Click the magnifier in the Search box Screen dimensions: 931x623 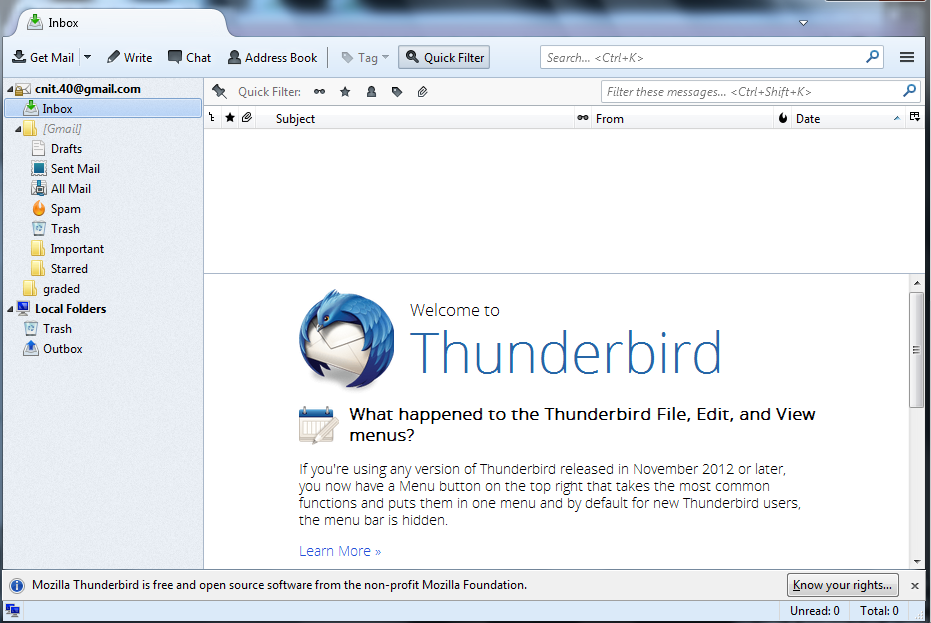(x=872, y=57)
